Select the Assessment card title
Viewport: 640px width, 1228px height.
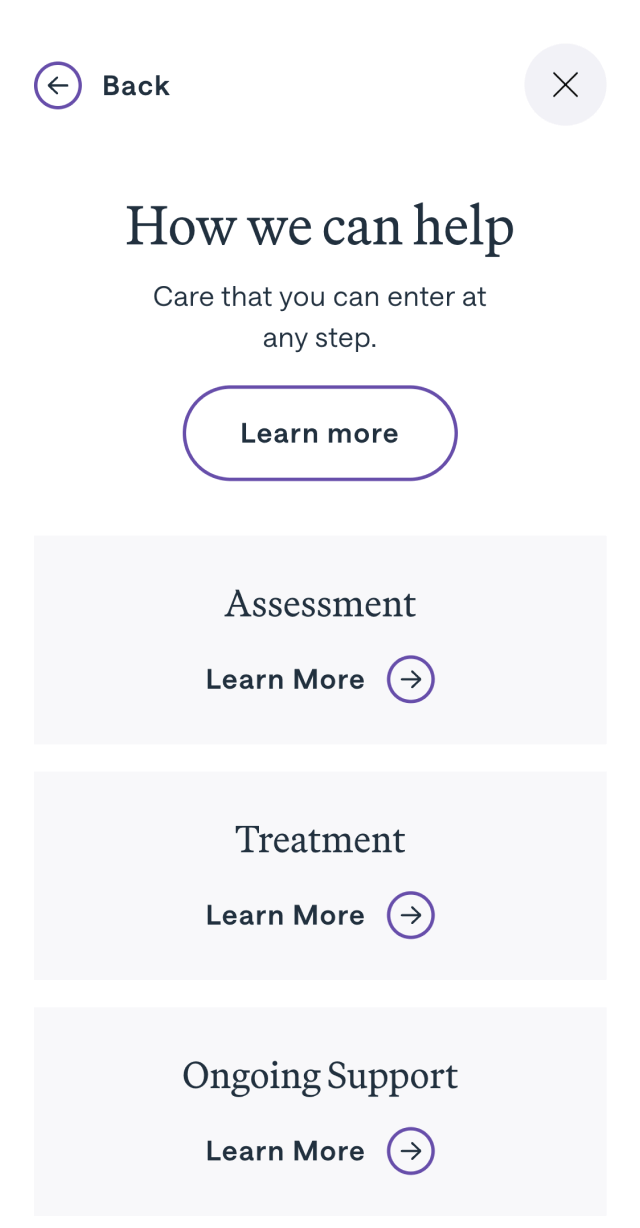[x=320, y=604]
